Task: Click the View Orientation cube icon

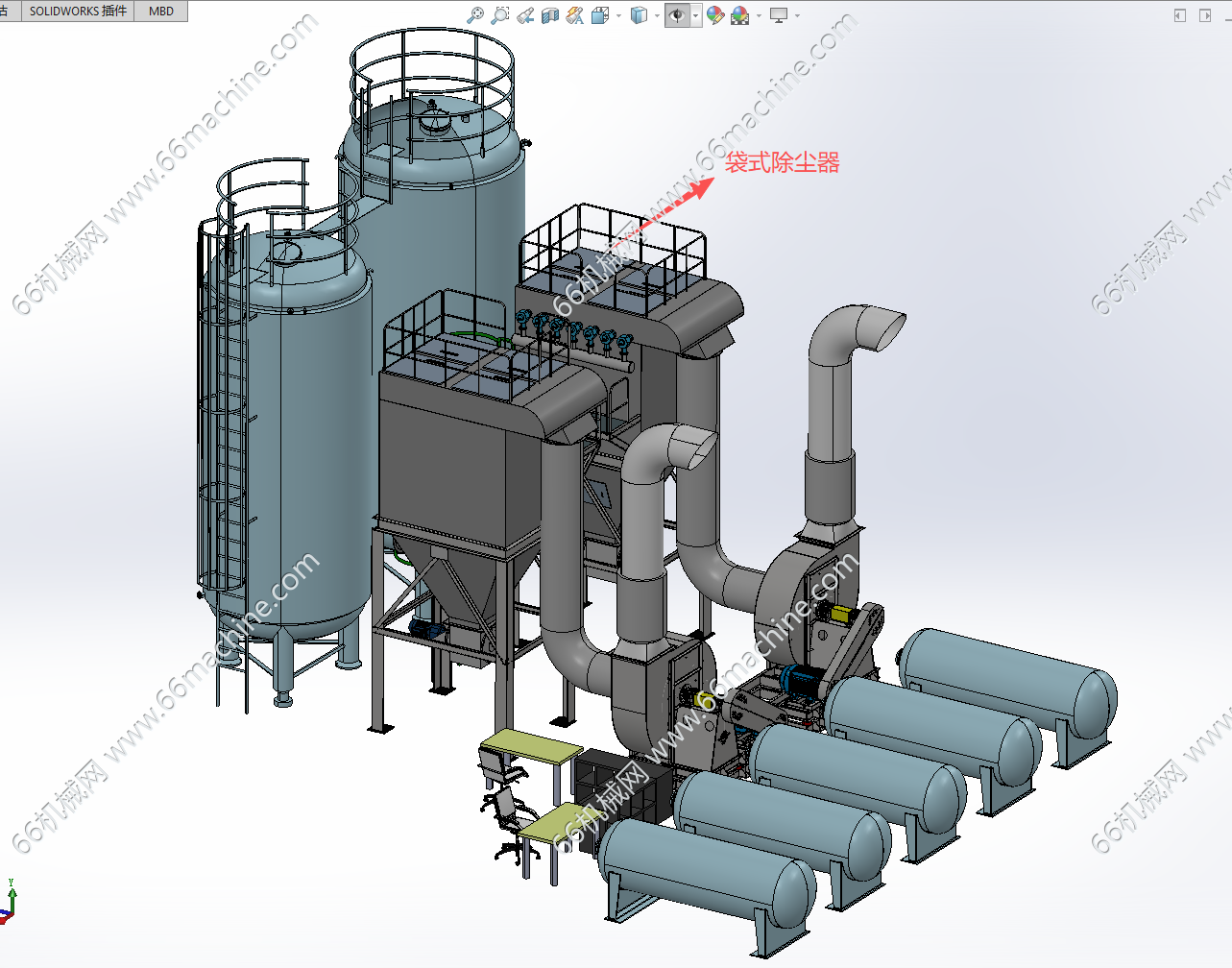Action: tap(601, 15)
